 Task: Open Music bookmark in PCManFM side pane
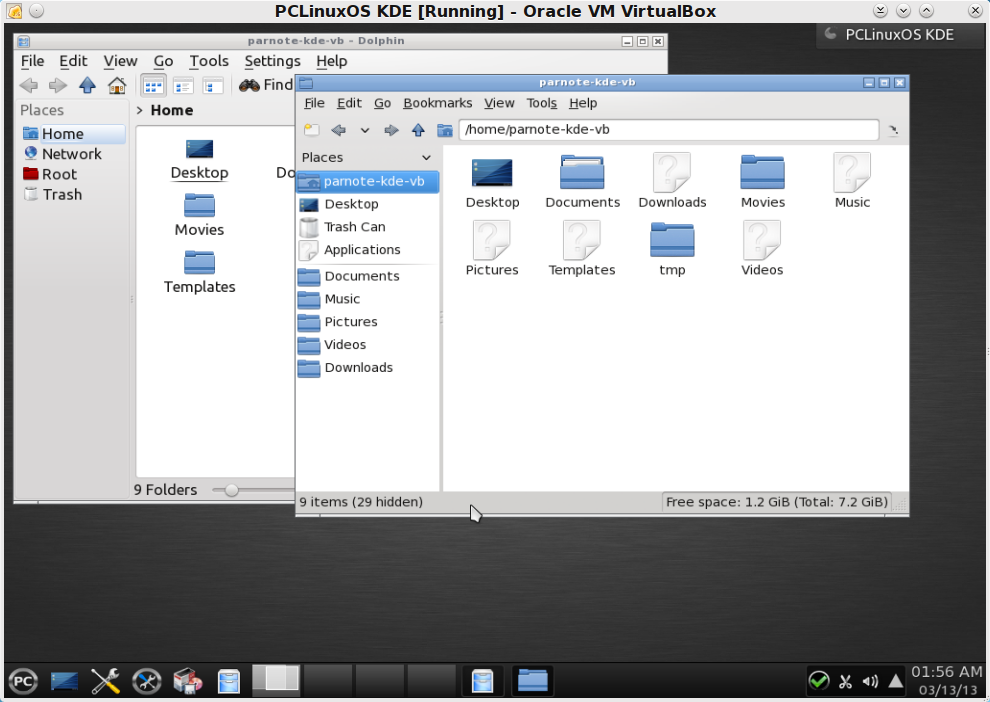point(367,299)
